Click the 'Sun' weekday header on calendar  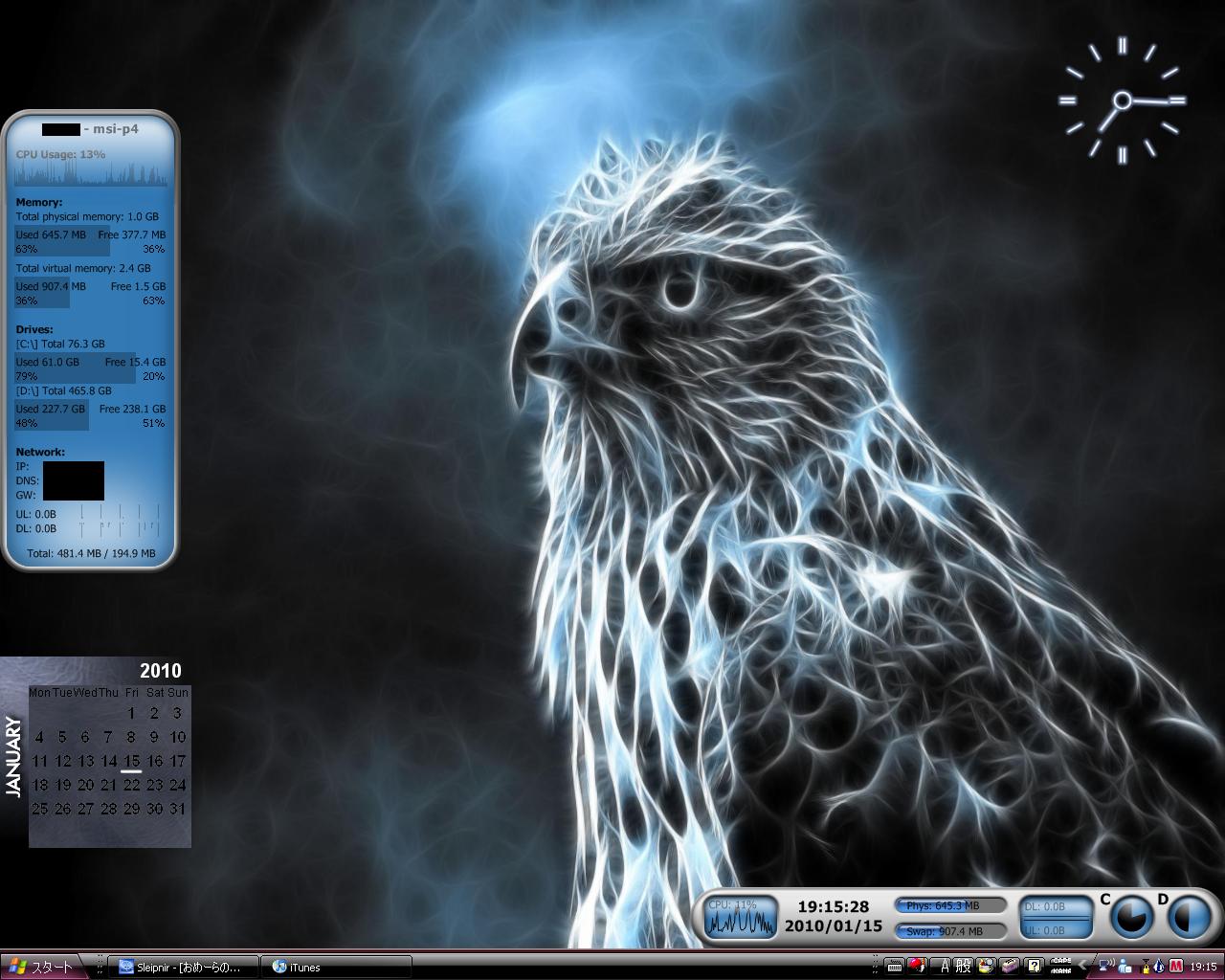178,692
